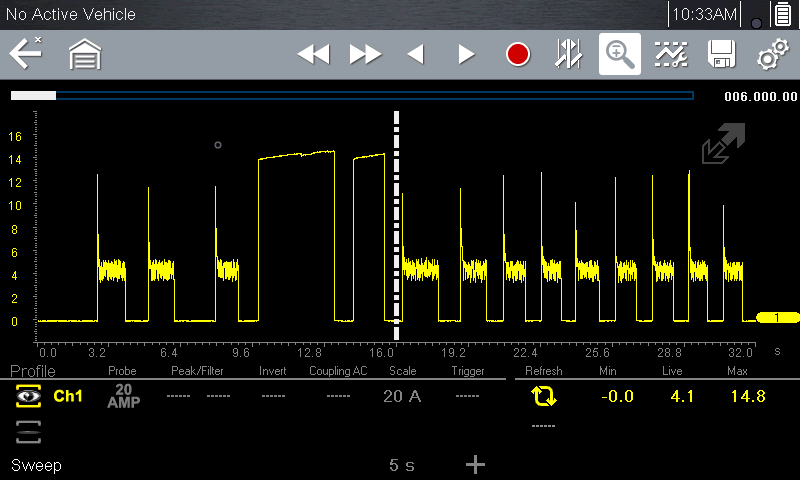Open the 20 AMP probe selector

click(x=123, y=396)
